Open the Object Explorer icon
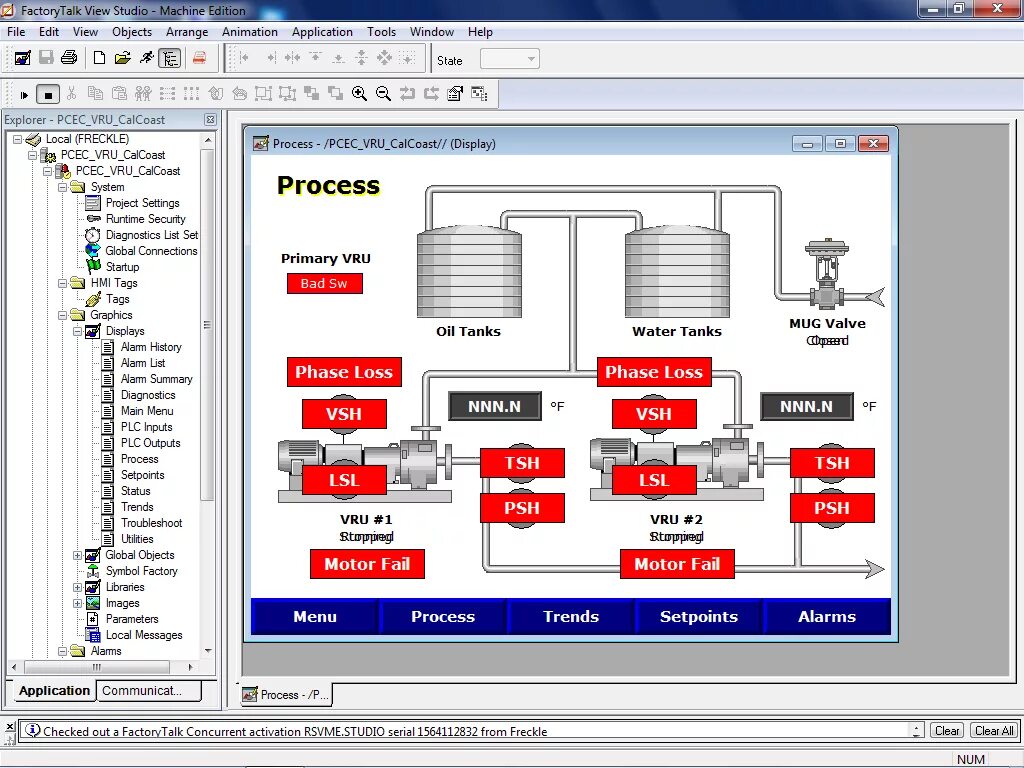The height and width of the screenshot is (768, 1024). pos(479,94)
